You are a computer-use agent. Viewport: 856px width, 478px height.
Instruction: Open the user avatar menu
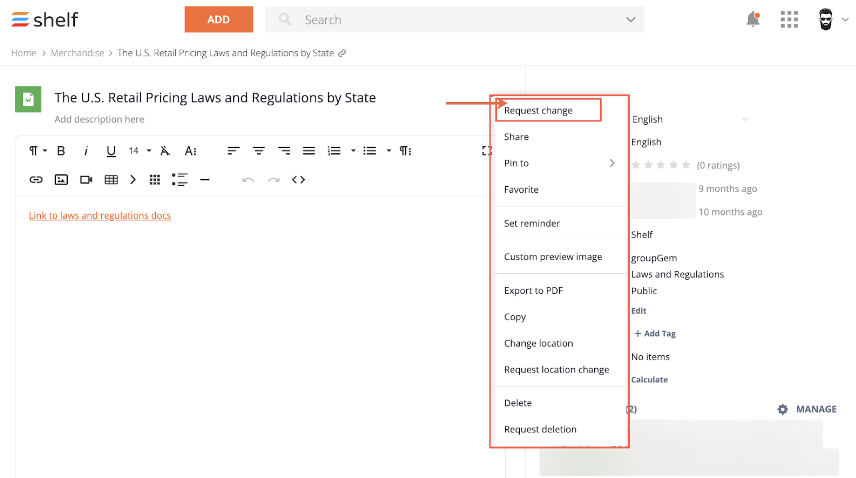tap(825, 20)
